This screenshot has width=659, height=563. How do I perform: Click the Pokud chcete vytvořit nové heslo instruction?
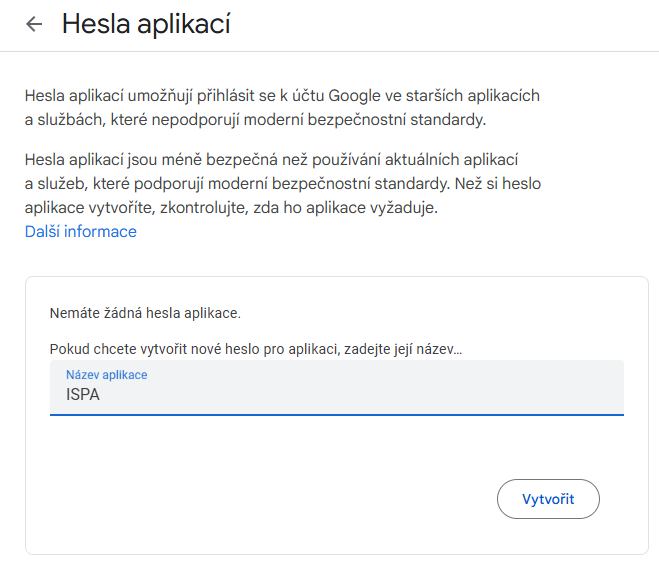[256, 349]
